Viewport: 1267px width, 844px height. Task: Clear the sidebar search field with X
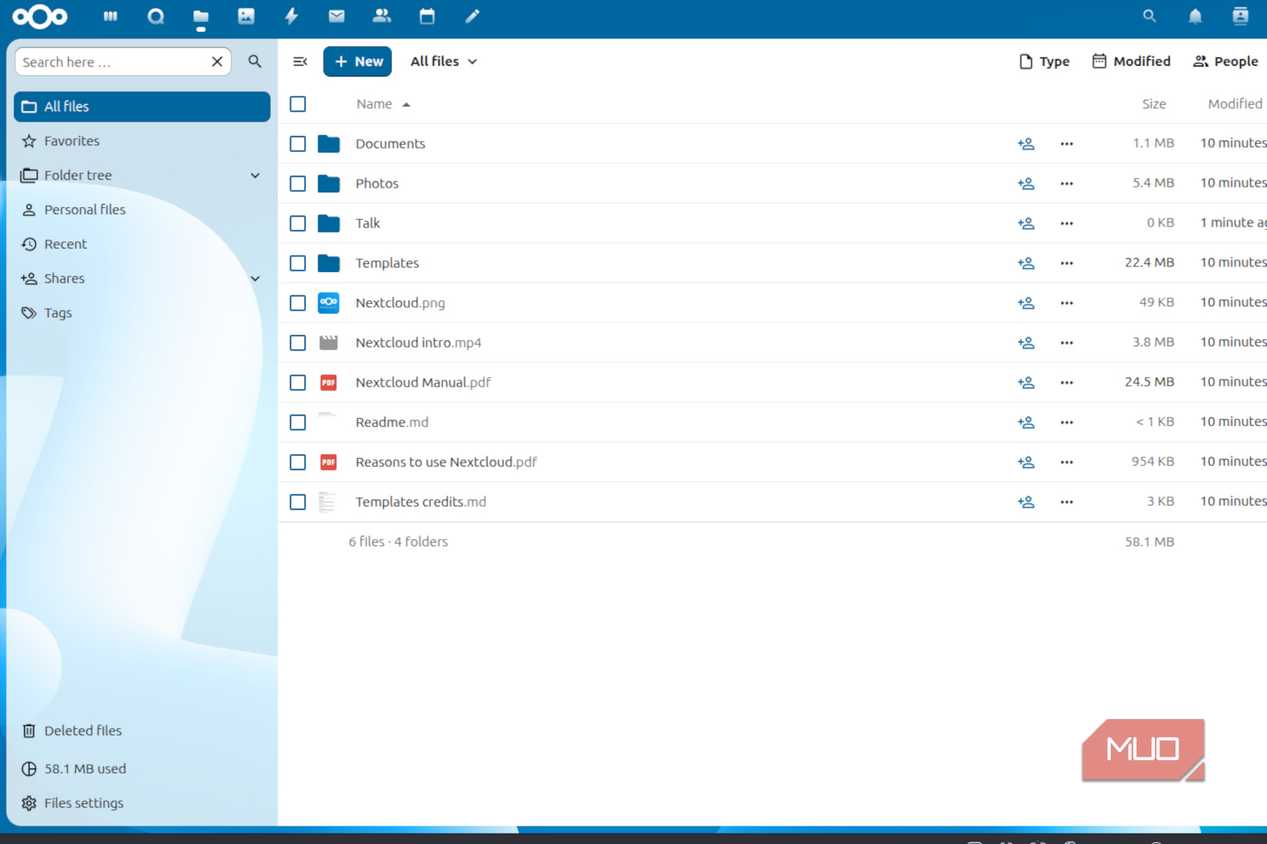pyautogui.click(x=217, y=62)
